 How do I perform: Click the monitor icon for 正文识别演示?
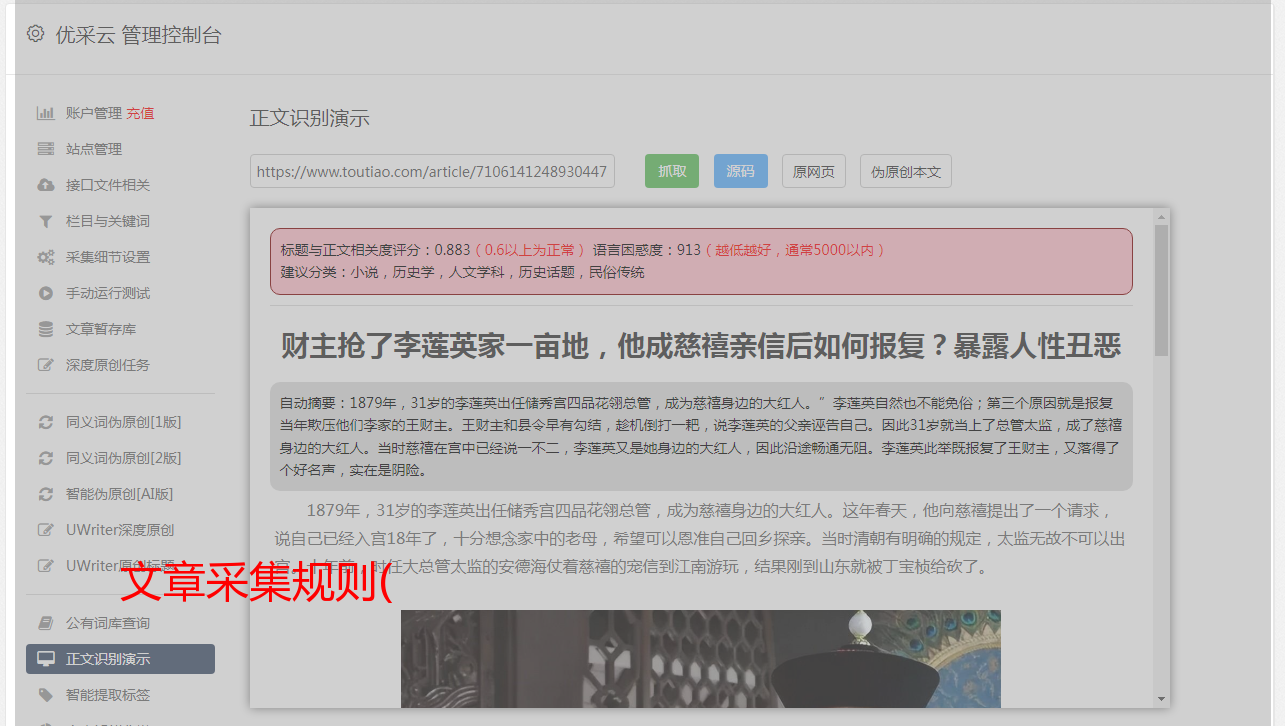pos(45,659)
